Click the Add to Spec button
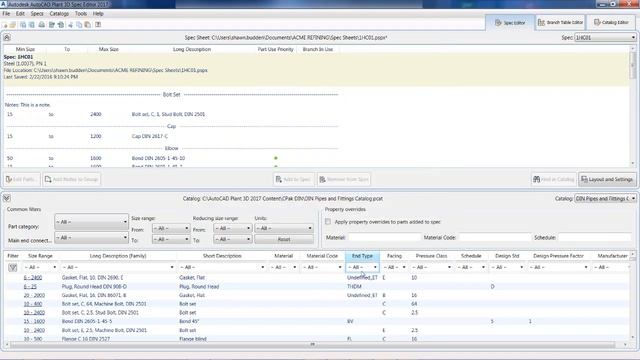Screen dimensions: 640x360 (293, 179)
